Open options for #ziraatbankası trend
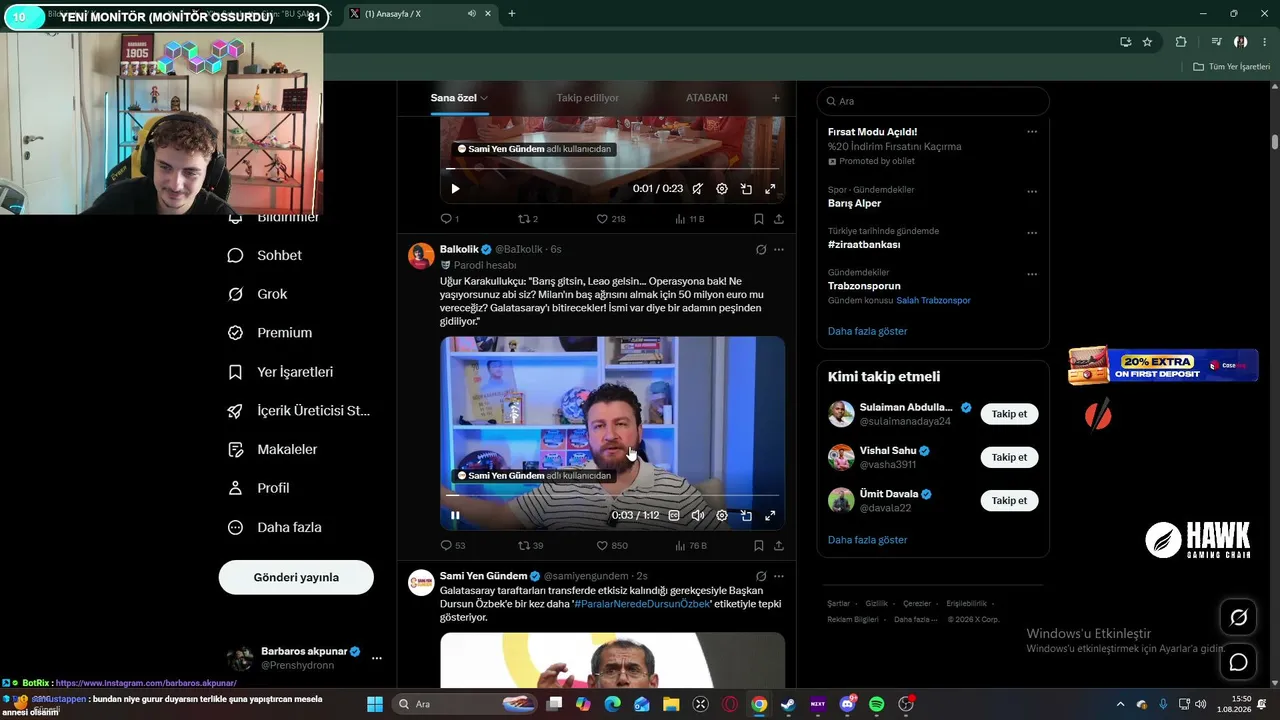 [1032, 232]
